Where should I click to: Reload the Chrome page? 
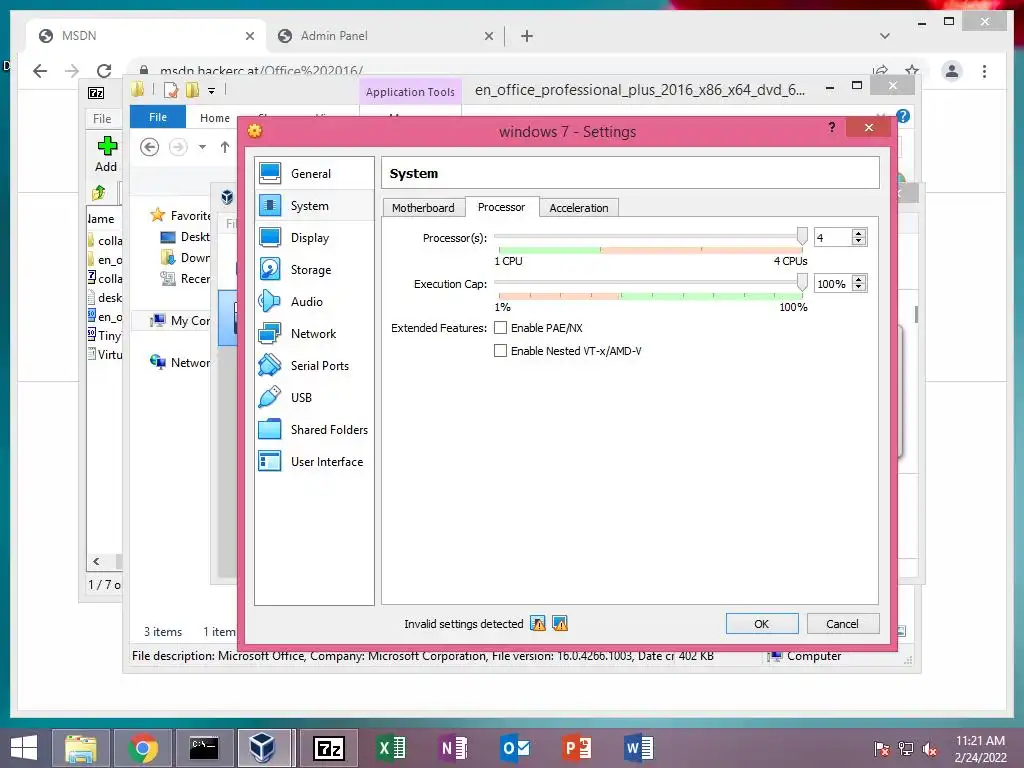104,71
